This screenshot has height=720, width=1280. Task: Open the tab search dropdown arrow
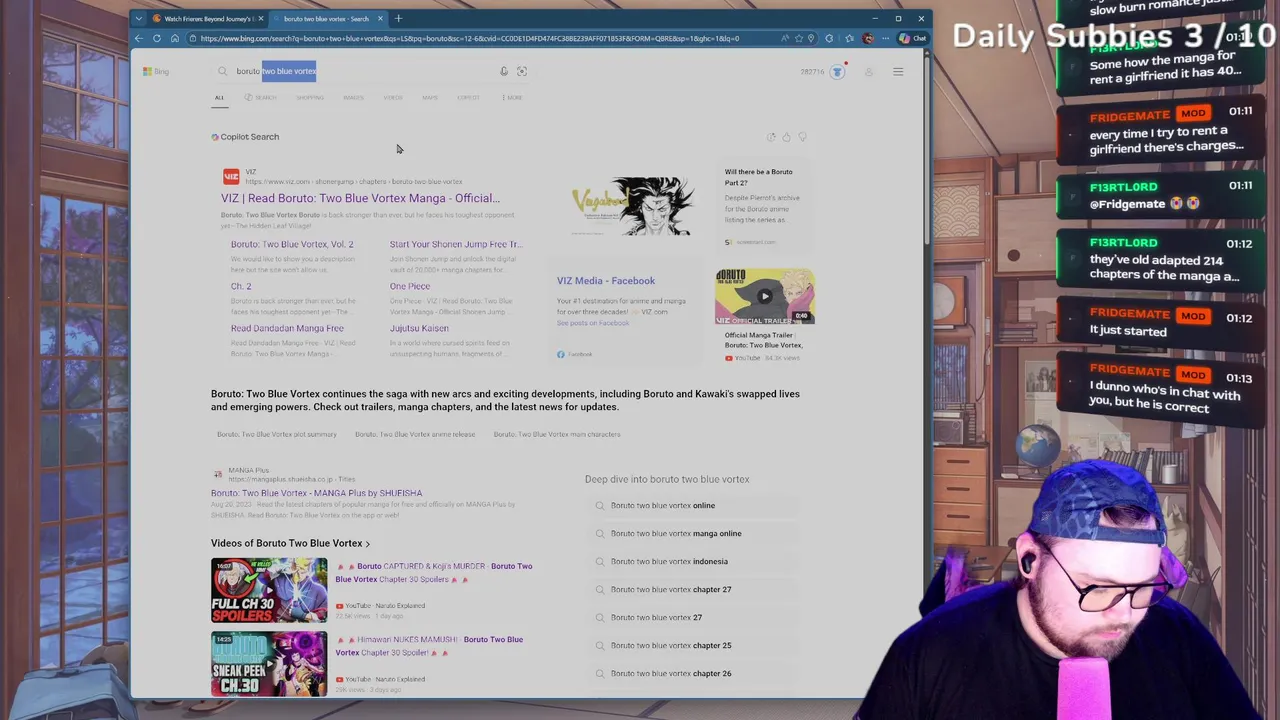pyautogui.click(x=139, y=18)
